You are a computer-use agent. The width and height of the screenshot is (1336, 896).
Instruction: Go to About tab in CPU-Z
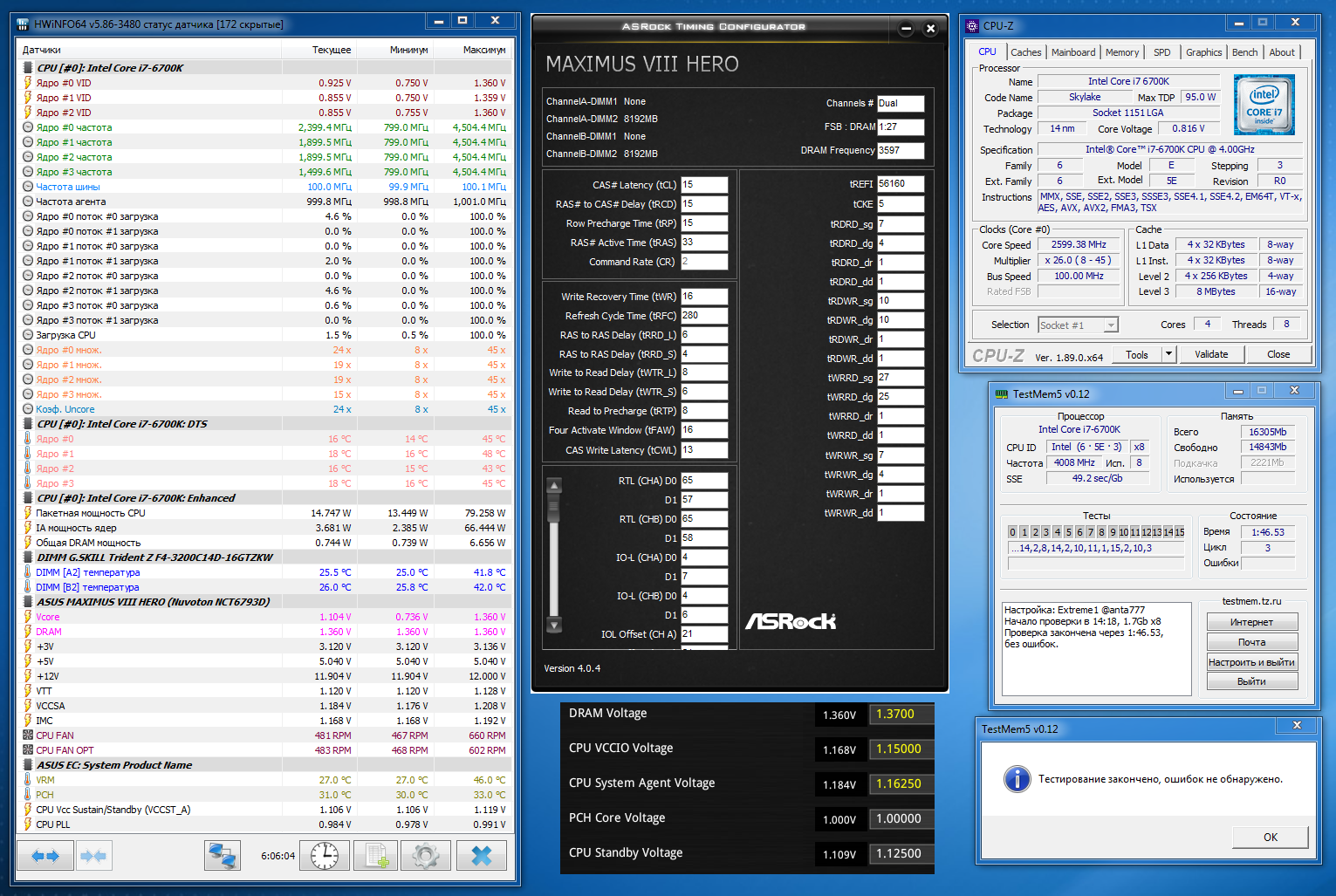1282,52
